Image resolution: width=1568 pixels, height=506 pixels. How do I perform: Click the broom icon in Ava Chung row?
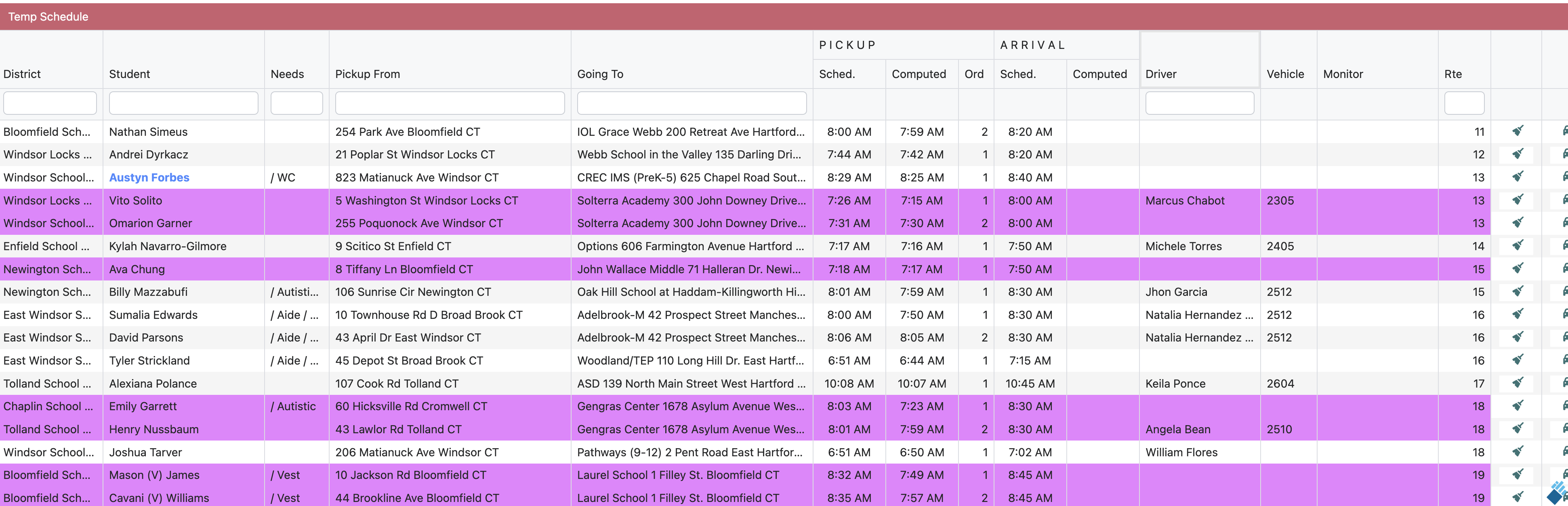(1518, 268)
